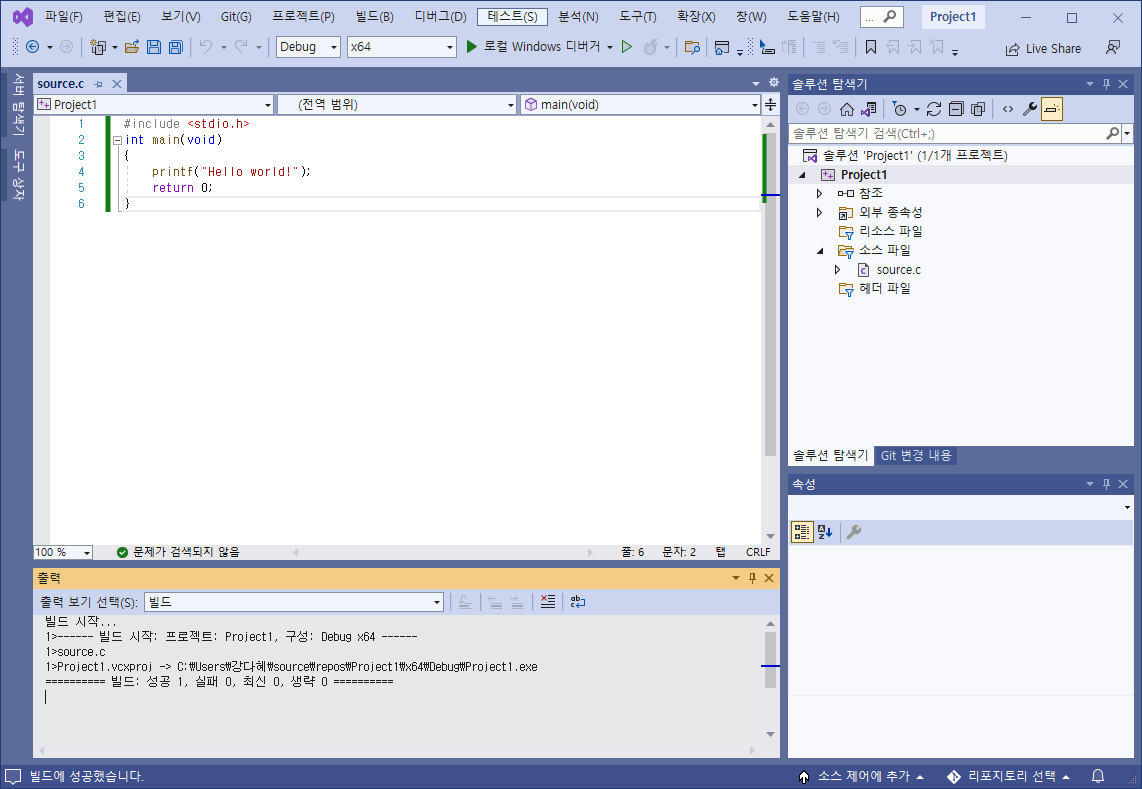Open the Project1 scope dropdown in editor
Screen dimensions: 1142x789
coord(154,105)
